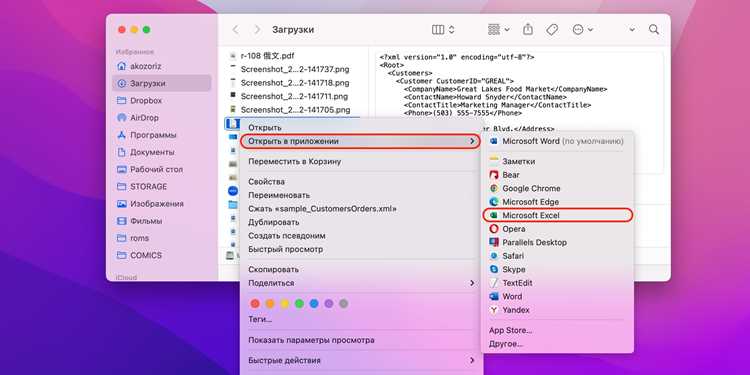This screenshot has width=750, height=375.
Task: Open with Microsoft Excel
Action: click(x=557, y=216)
